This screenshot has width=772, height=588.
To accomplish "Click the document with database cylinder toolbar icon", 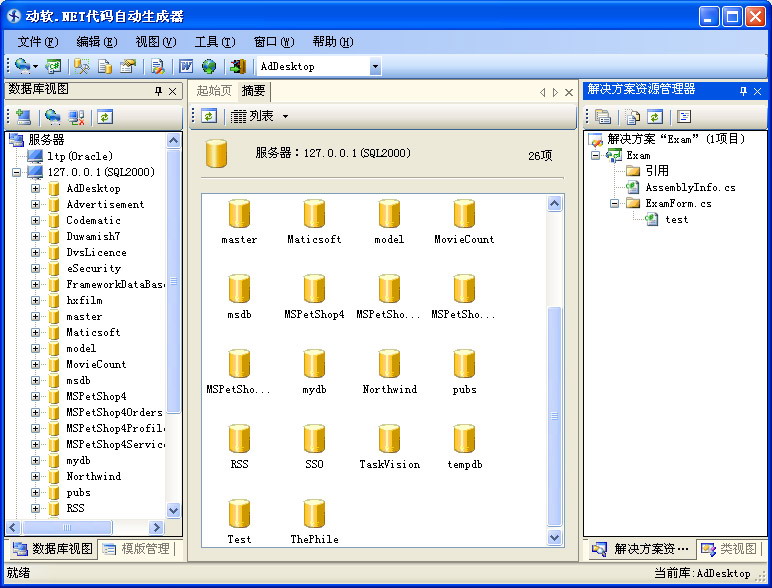I will coord(105,66).
